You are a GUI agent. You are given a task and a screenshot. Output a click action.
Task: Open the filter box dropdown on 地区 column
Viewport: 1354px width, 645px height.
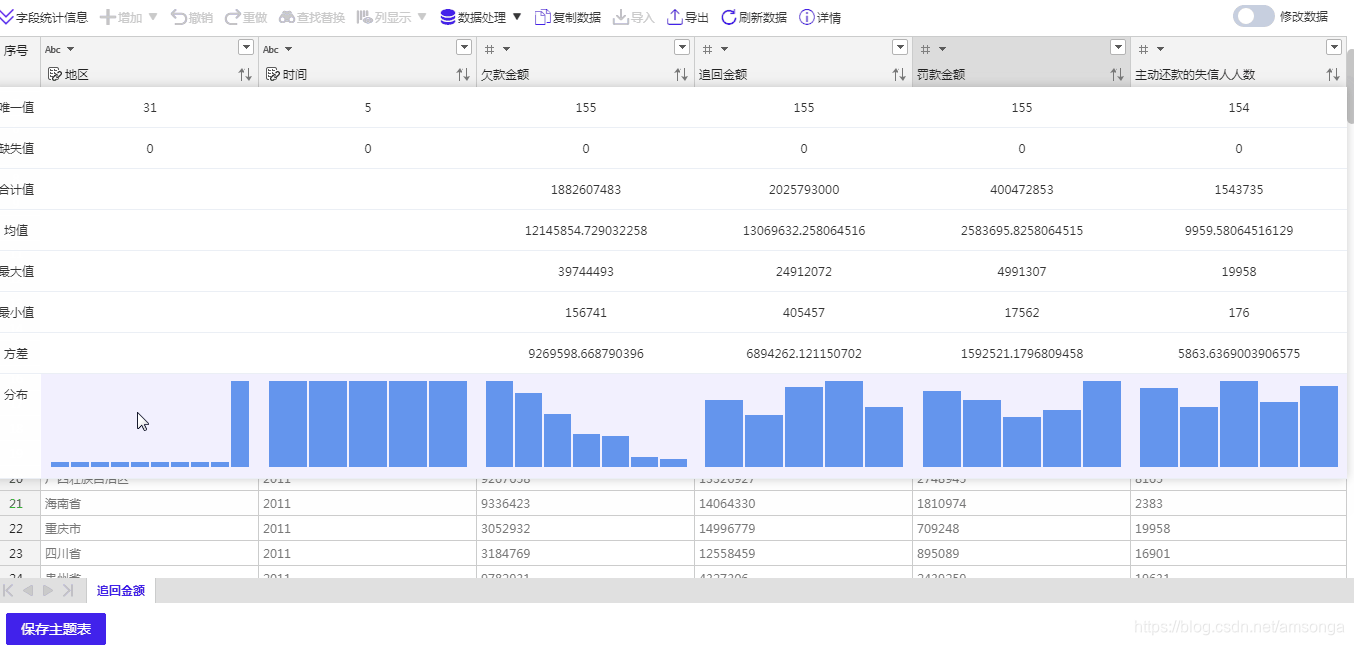[246, 48]
